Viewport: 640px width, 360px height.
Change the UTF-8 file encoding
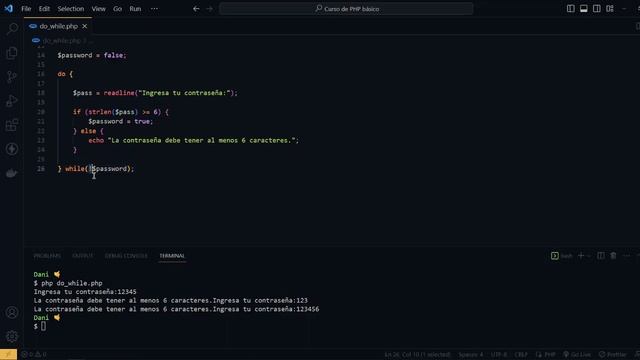(x=499, y=354)
